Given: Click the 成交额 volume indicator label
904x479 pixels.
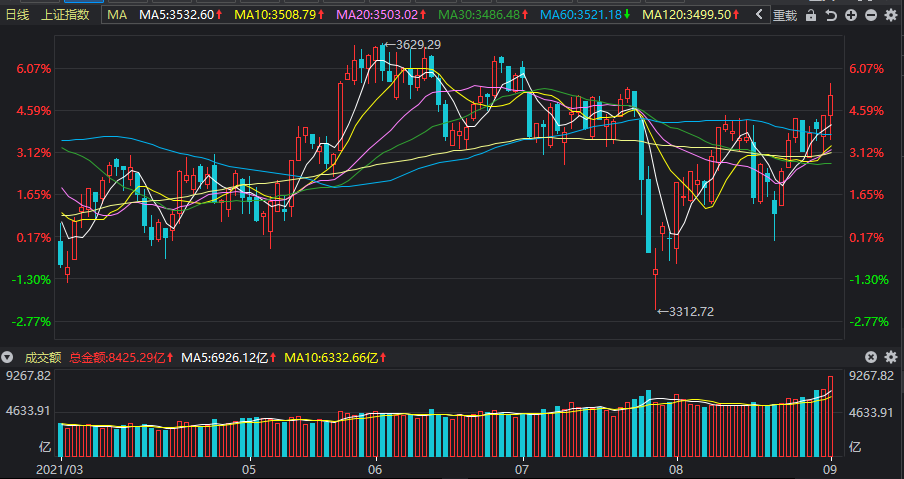Looking at the screenshot, I should (x=42, y=358).
